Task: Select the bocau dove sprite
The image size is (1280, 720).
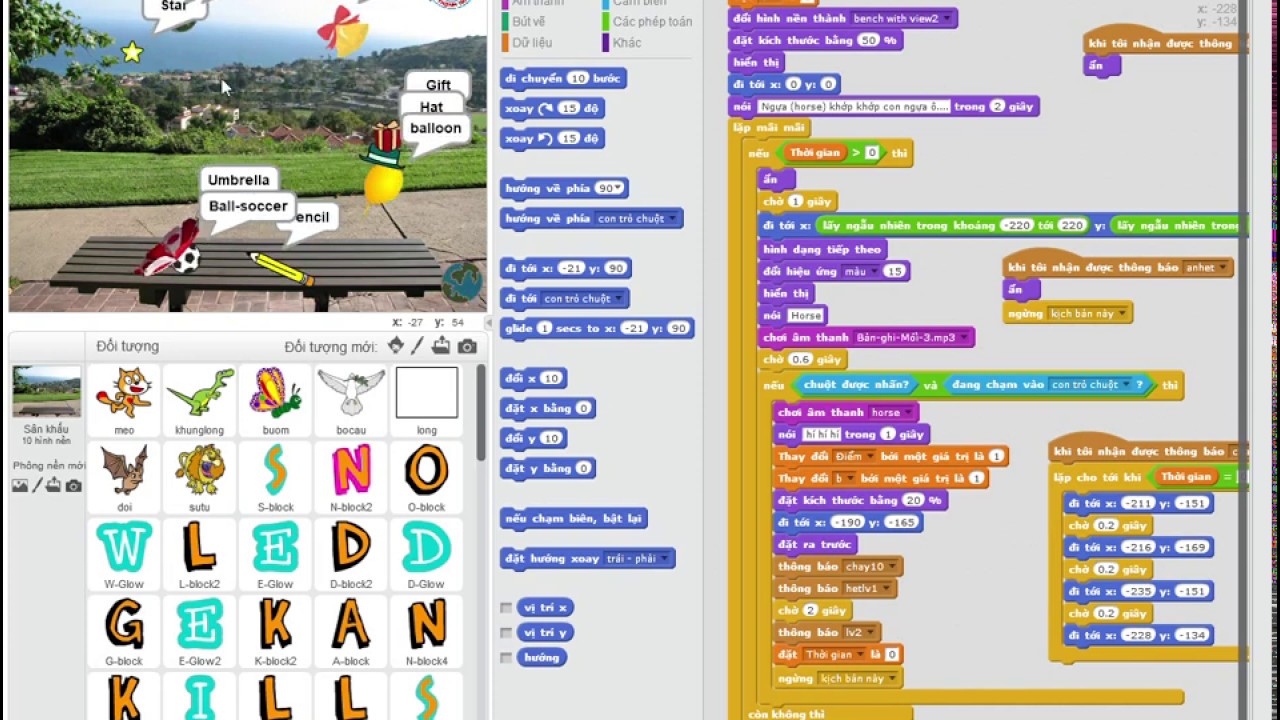Action: tap(351, 400)
